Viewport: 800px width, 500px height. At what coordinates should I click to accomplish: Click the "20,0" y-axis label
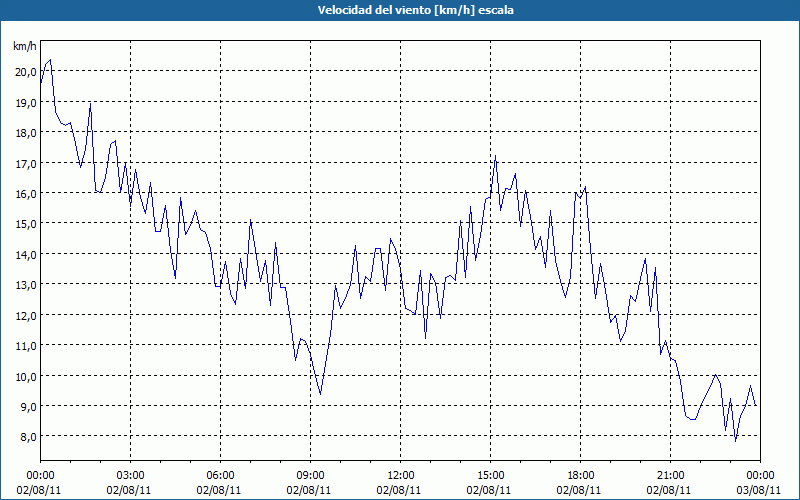[26, 72]
